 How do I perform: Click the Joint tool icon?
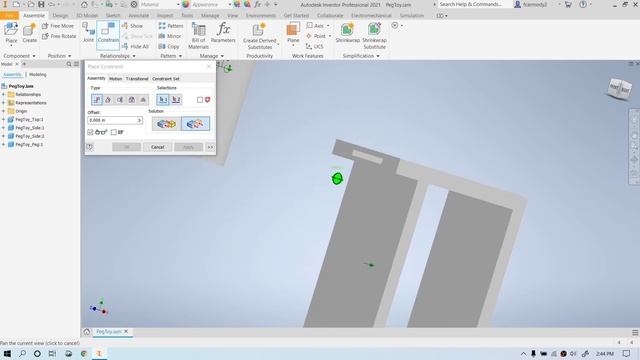pyautogui.click(x=88, y=32)
